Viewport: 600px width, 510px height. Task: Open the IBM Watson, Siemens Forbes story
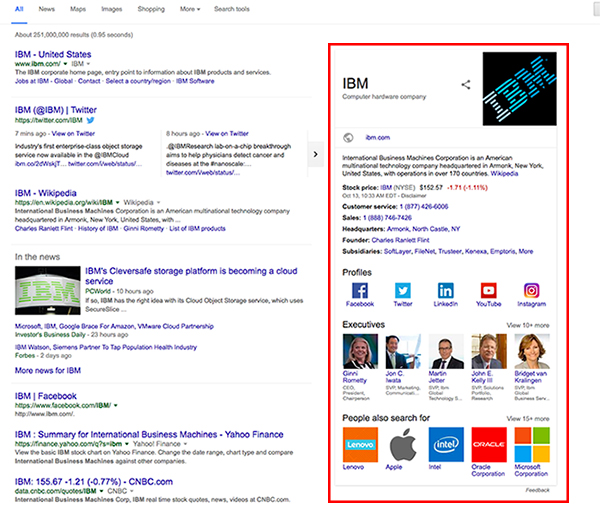pos(106,347)
